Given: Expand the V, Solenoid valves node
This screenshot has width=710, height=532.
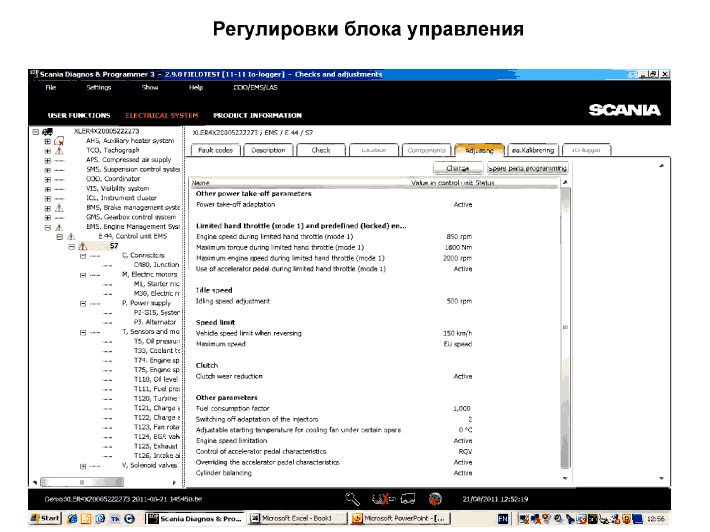Looking at the screenshot, I should click(x=82, y=464).
